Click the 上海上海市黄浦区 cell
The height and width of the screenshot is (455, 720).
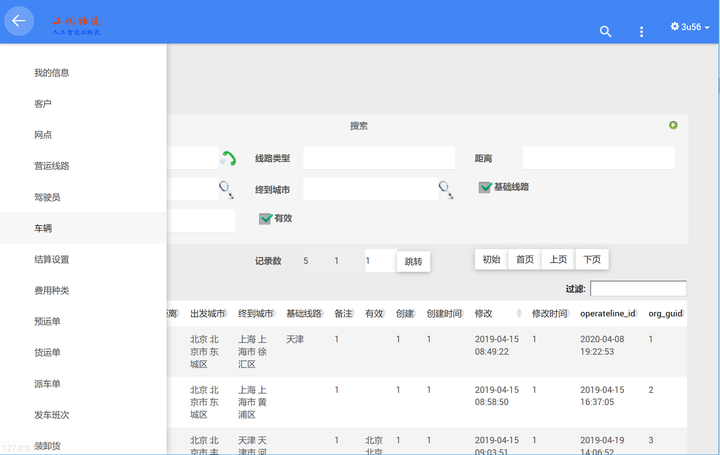(253, 402)
